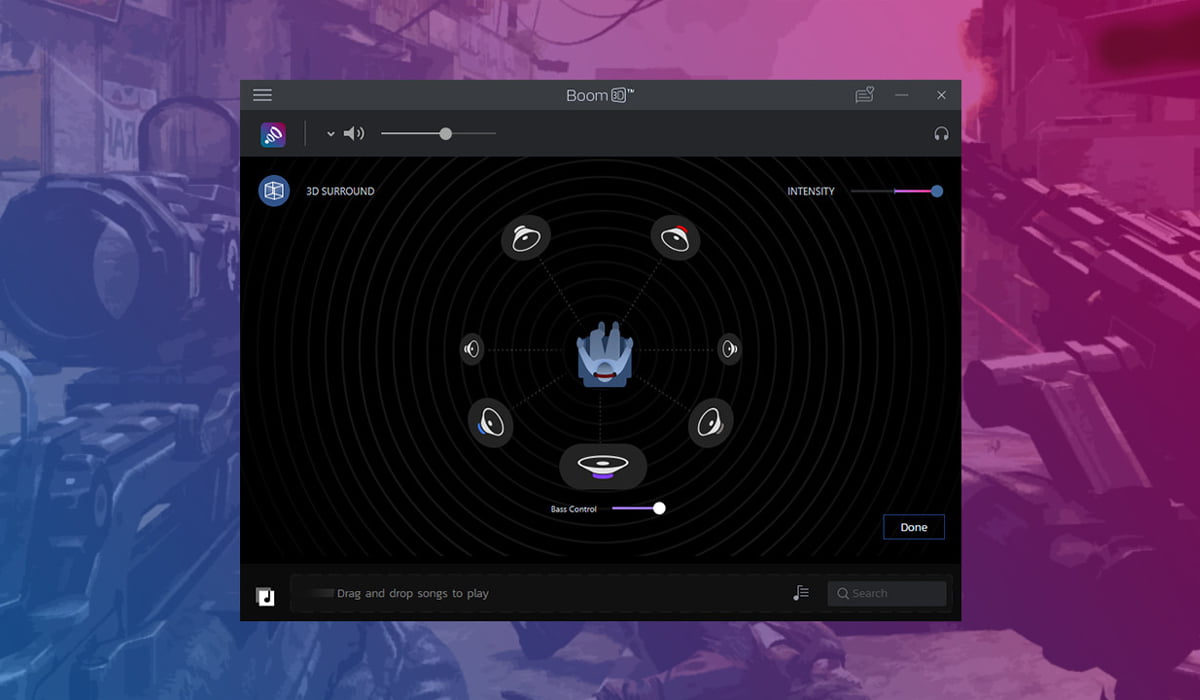
Task: Toggle the front left speaker
Action: [525, 238]
